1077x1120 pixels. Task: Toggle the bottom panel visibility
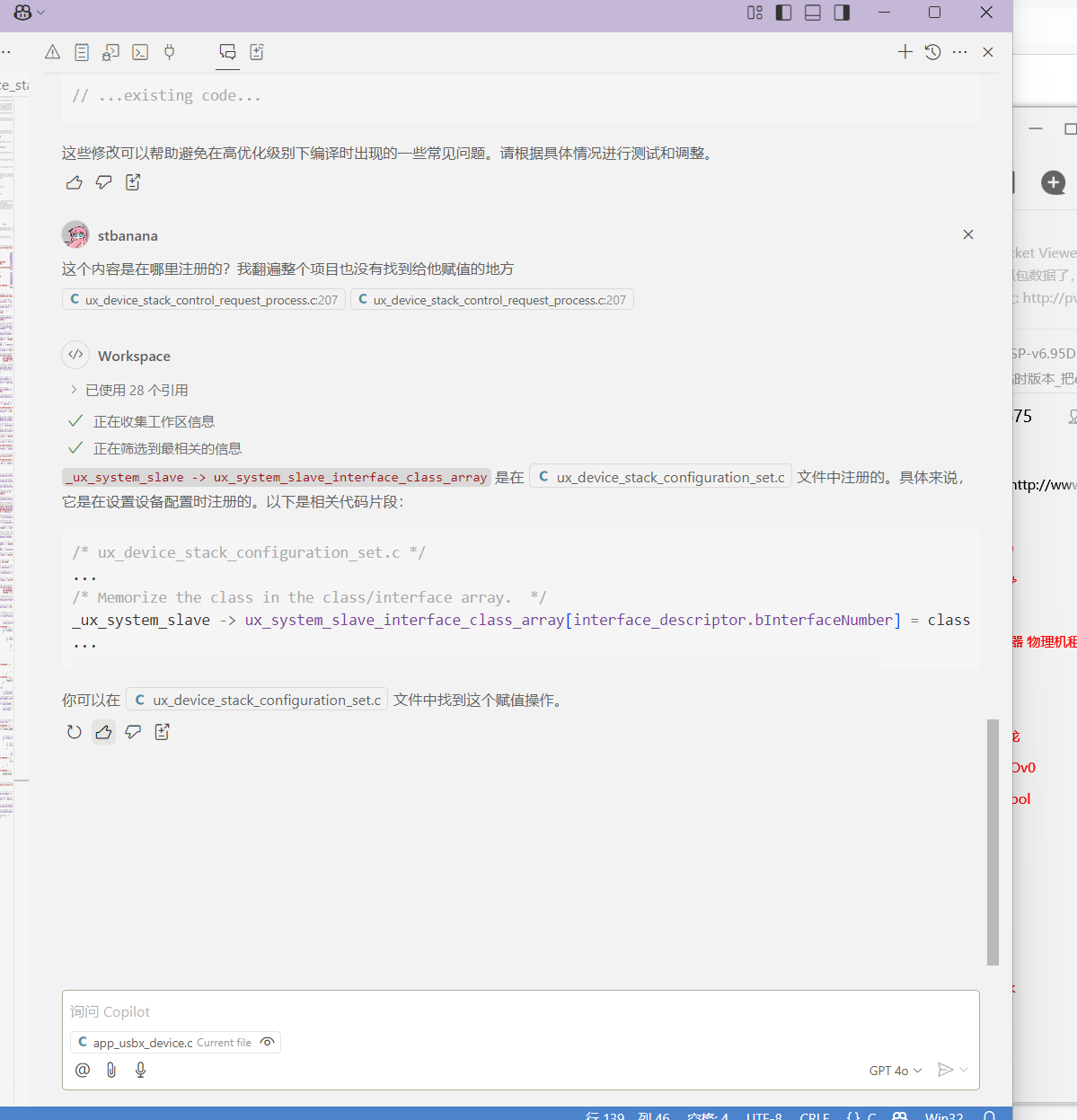(813, 13)
